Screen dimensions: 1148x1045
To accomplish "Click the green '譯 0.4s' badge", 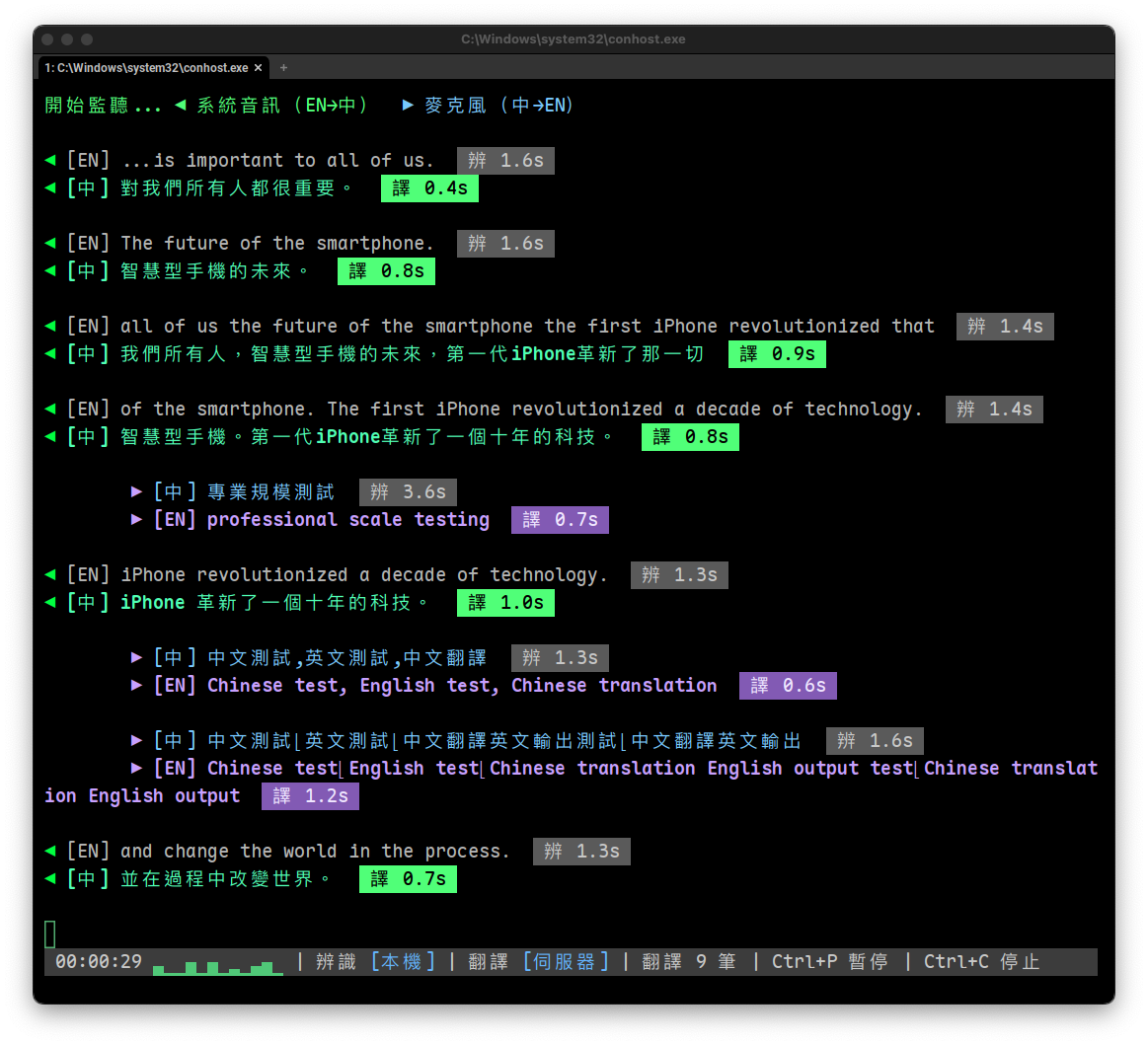I will [429, 188].
